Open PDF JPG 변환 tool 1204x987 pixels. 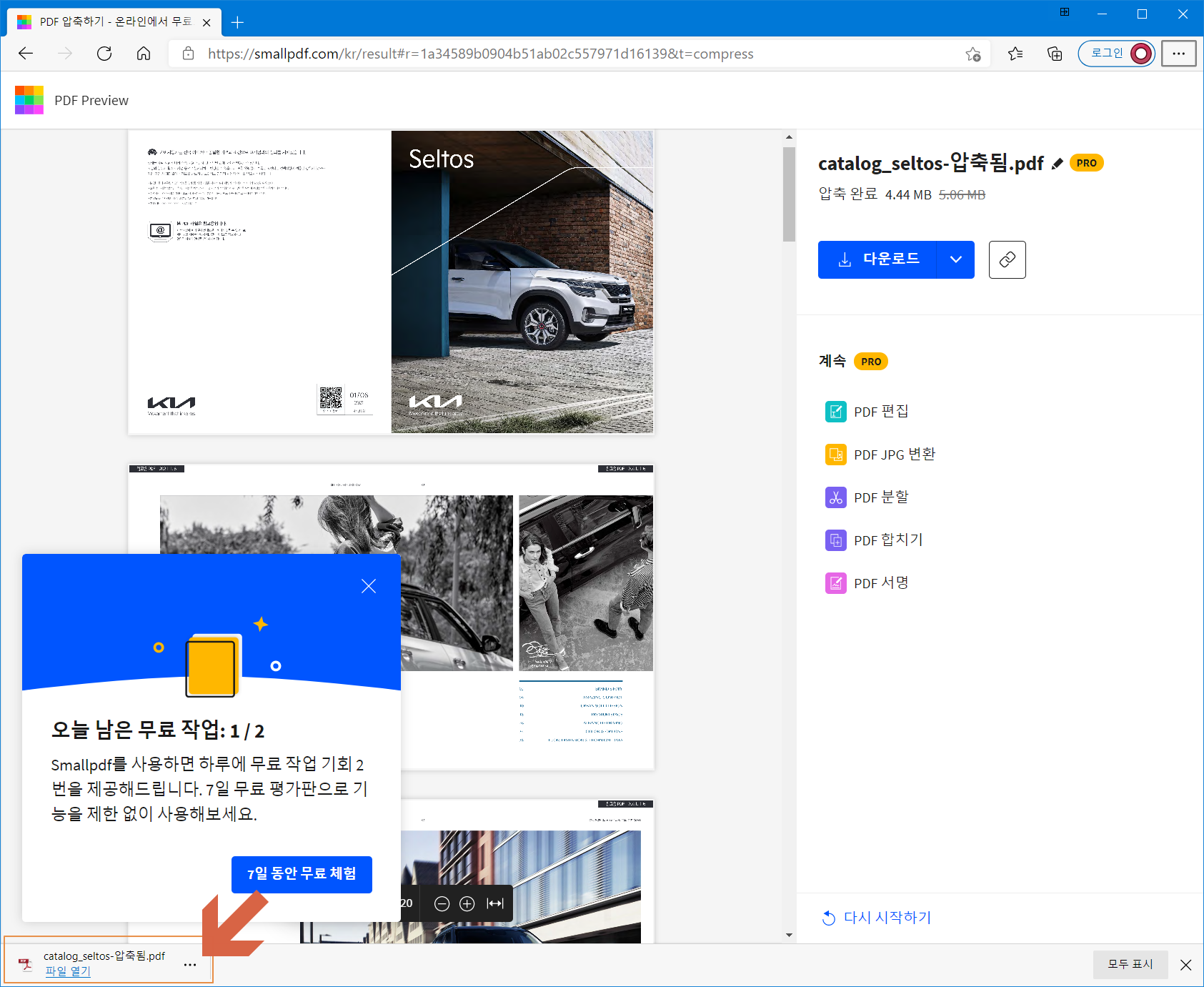click(880, 455)
